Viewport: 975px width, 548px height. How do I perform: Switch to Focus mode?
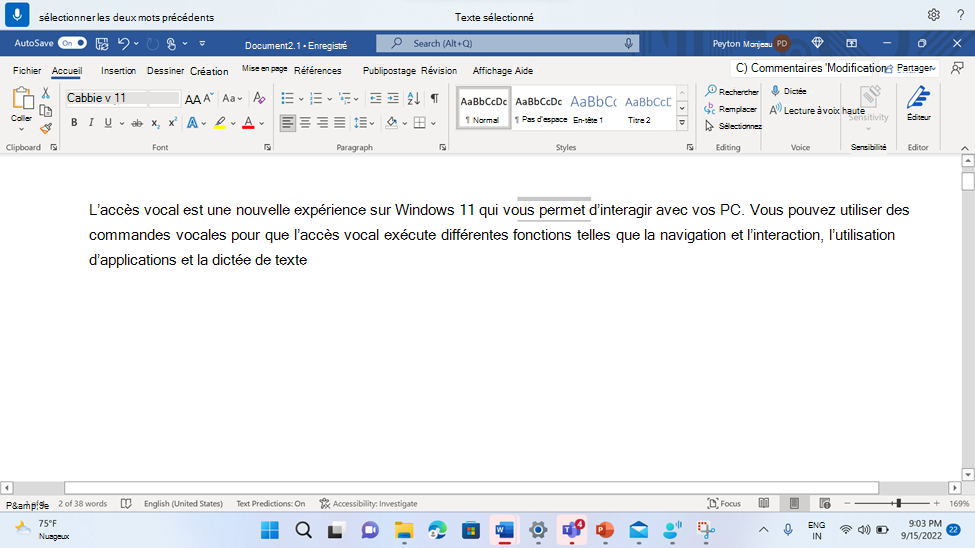tap(724, 503)
